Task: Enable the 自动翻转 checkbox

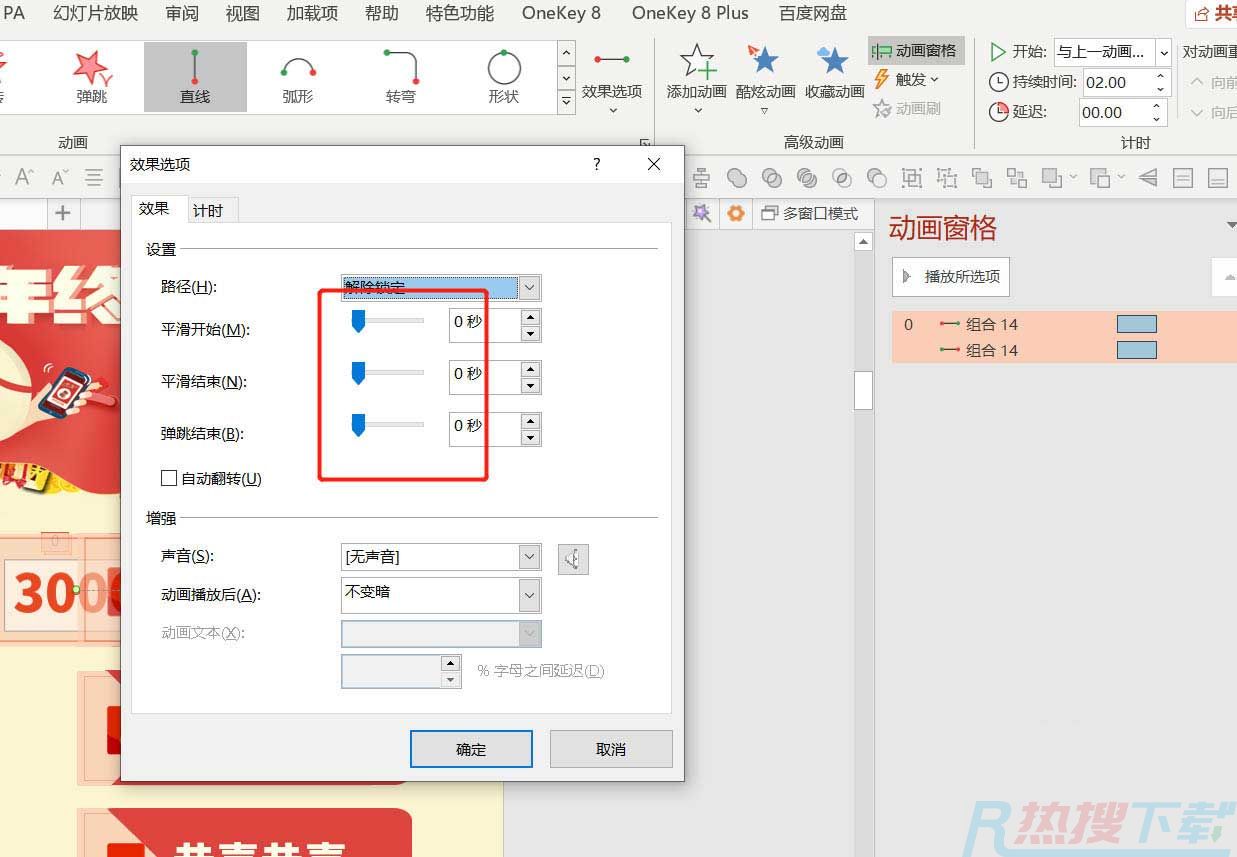Action: 169,477
